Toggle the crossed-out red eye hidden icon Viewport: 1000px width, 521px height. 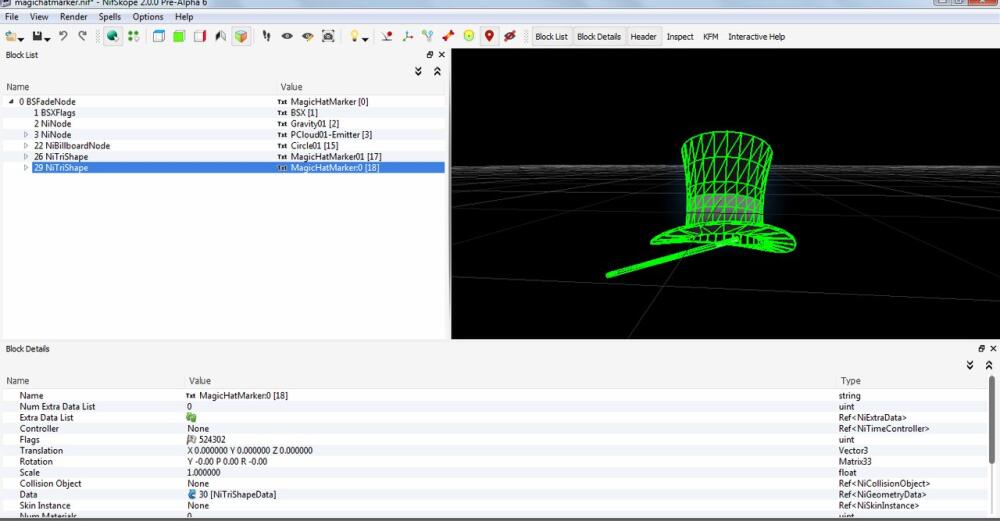[x=510, y=36]
